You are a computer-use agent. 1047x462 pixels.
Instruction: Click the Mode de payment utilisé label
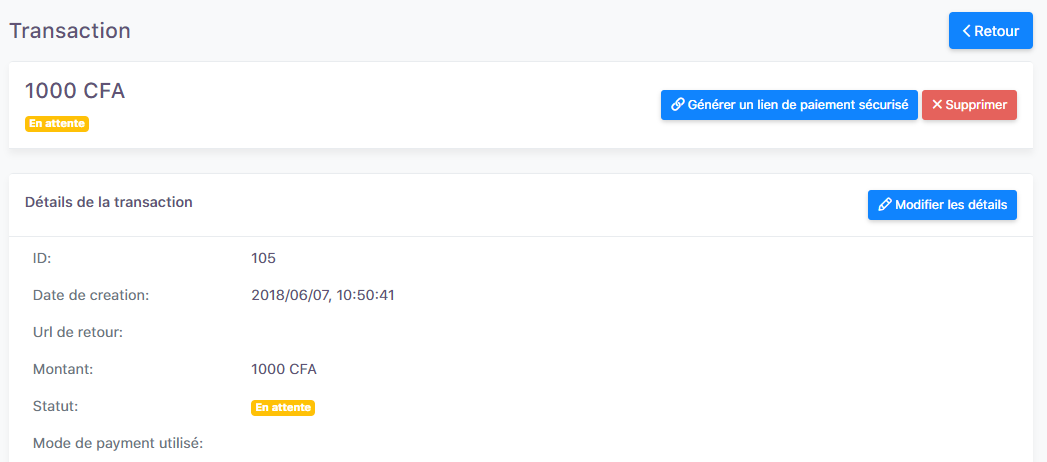click(x=118, y=443)
